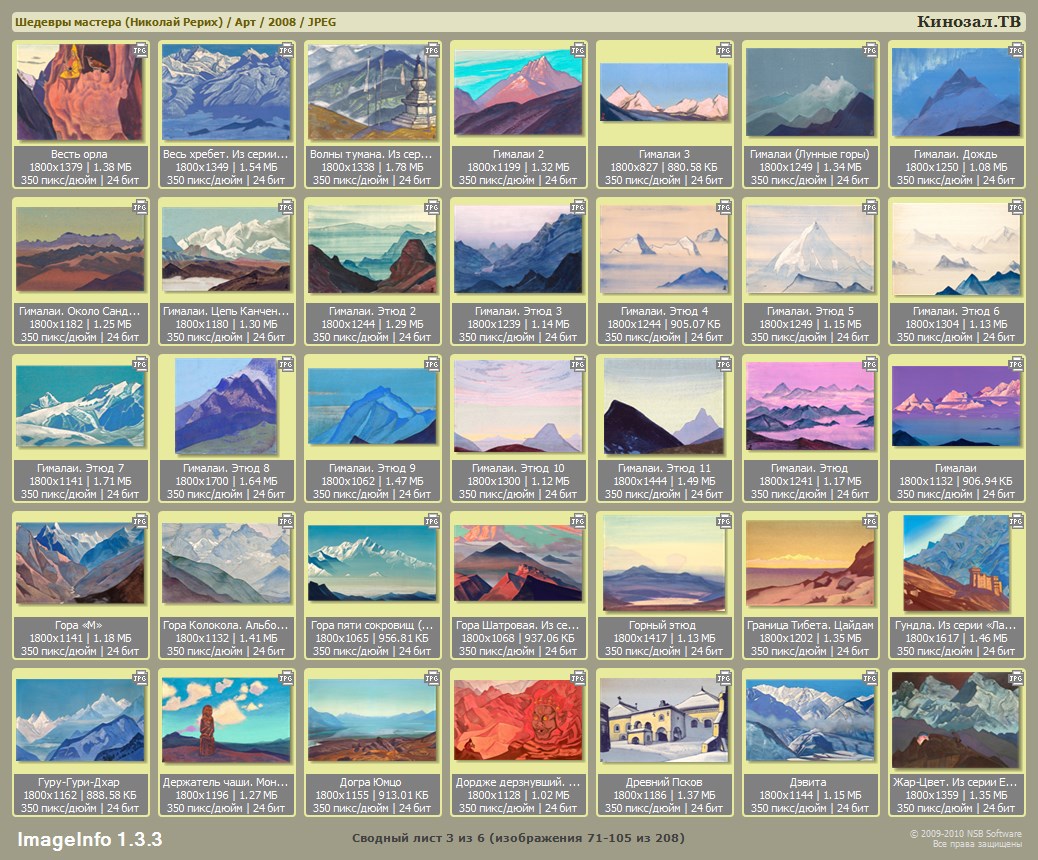The height and width of the screenshot is (860, 1038).
Task: Click the title text «Гималаи (Лунные горы)»
Action: 810,154
